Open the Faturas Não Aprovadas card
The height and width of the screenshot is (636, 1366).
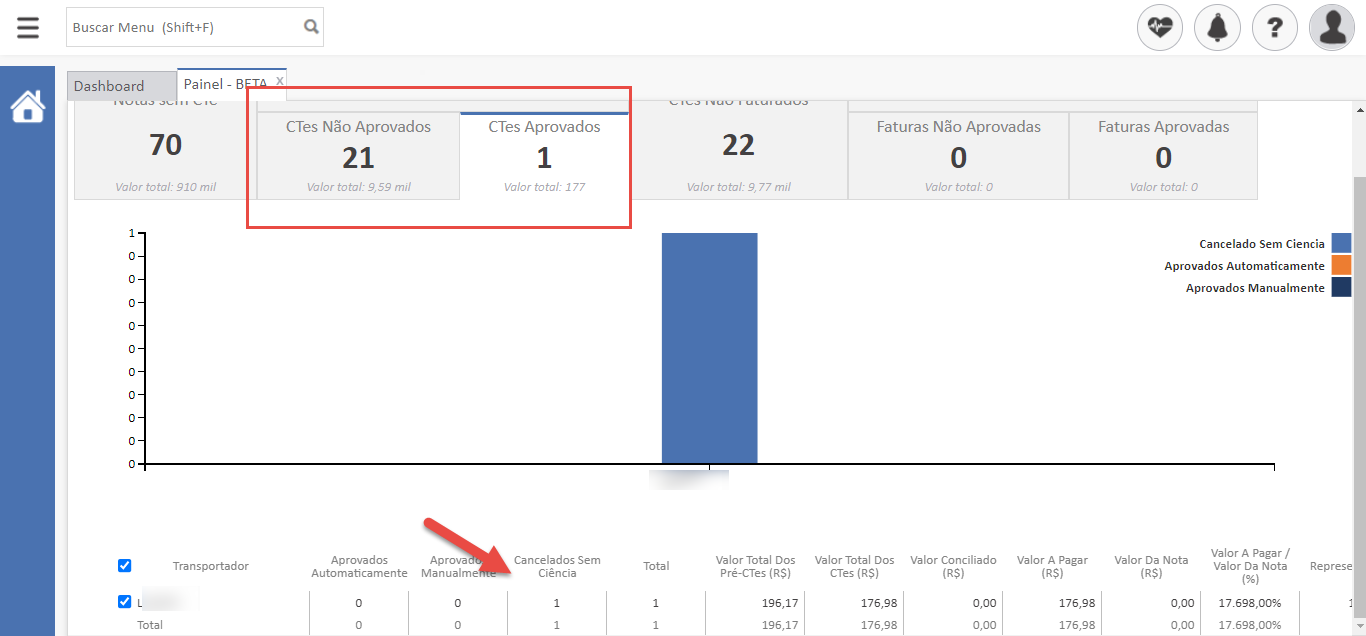958,156
